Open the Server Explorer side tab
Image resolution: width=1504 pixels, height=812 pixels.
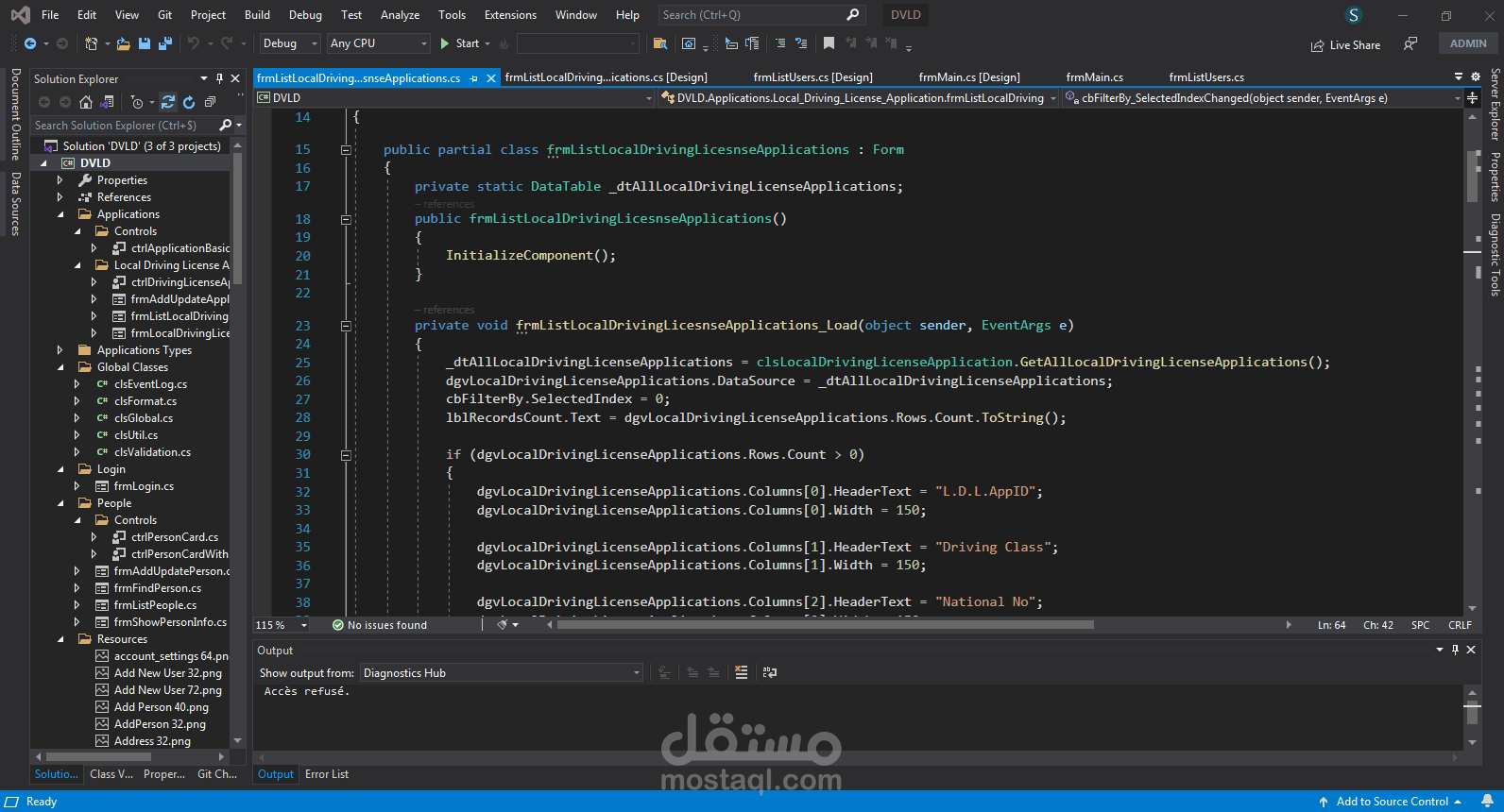point(1495,104)
